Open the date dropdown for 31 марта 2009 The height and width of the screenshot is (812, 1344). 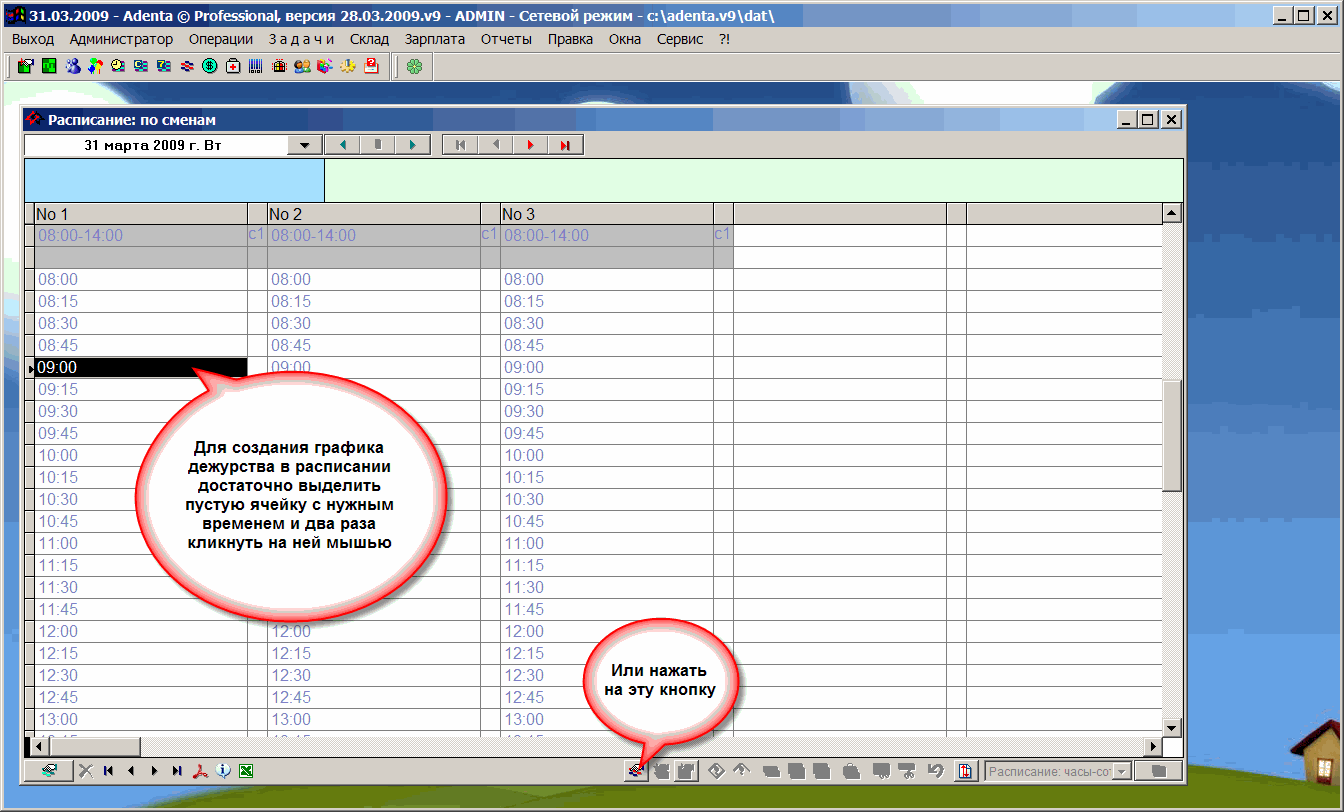pos(304,145)
